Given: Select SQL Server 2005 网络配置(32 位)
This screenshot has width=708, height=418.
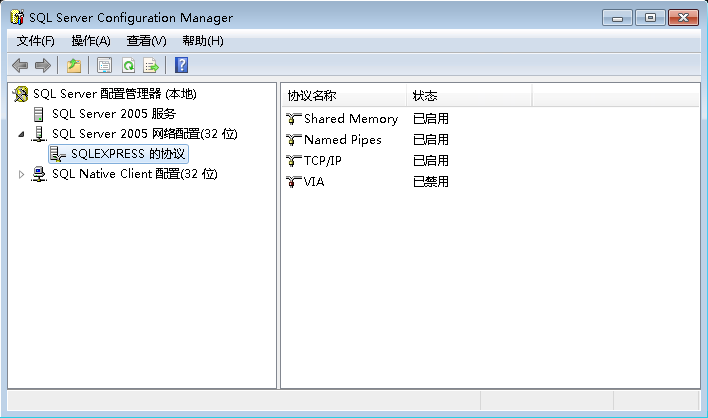Looking at the screenshot, I should click(x=144, y=134).
